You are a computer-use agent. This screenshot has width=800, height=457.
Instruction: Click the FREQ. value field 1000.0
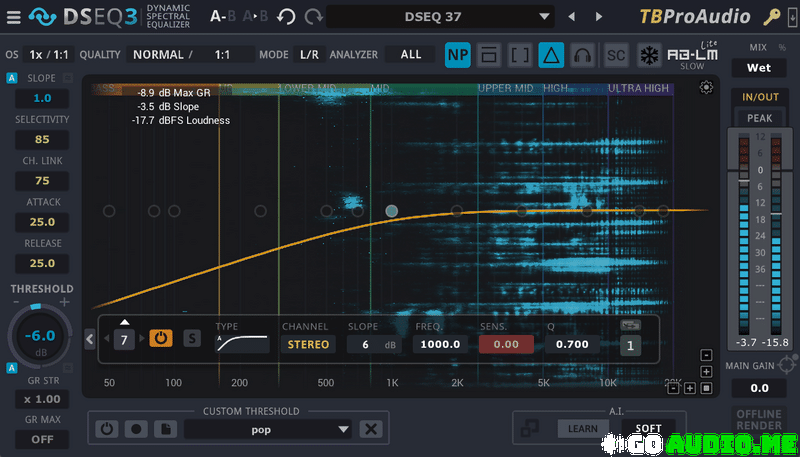(441, 344)
